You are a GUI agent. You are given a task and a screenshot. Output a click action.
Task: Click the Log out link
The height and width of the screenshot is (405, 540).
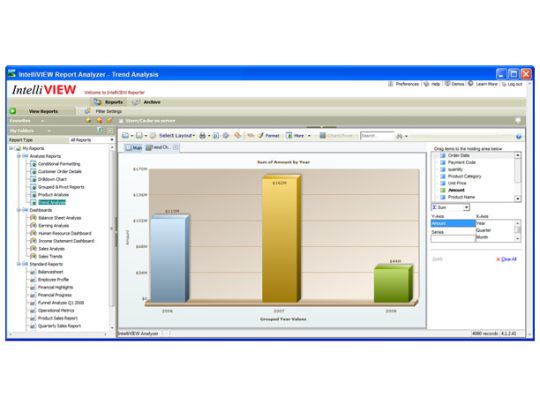click(x=515, y=84)
